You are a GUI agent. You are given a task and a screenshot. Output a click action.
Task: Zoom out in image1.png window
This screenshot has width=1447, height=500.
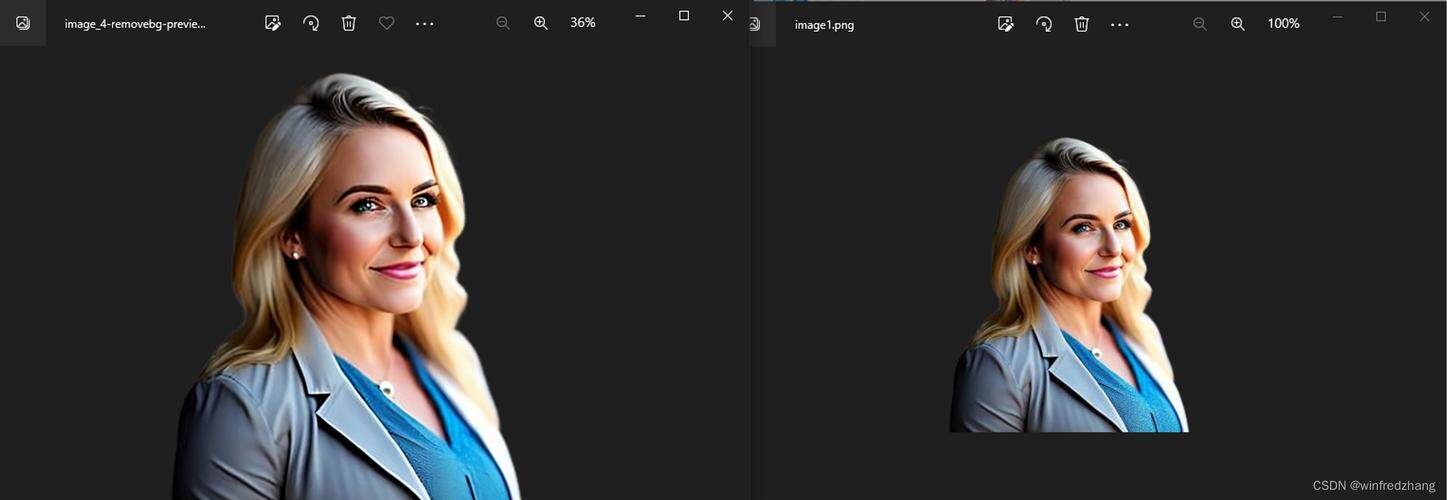tap(1200, 24)
